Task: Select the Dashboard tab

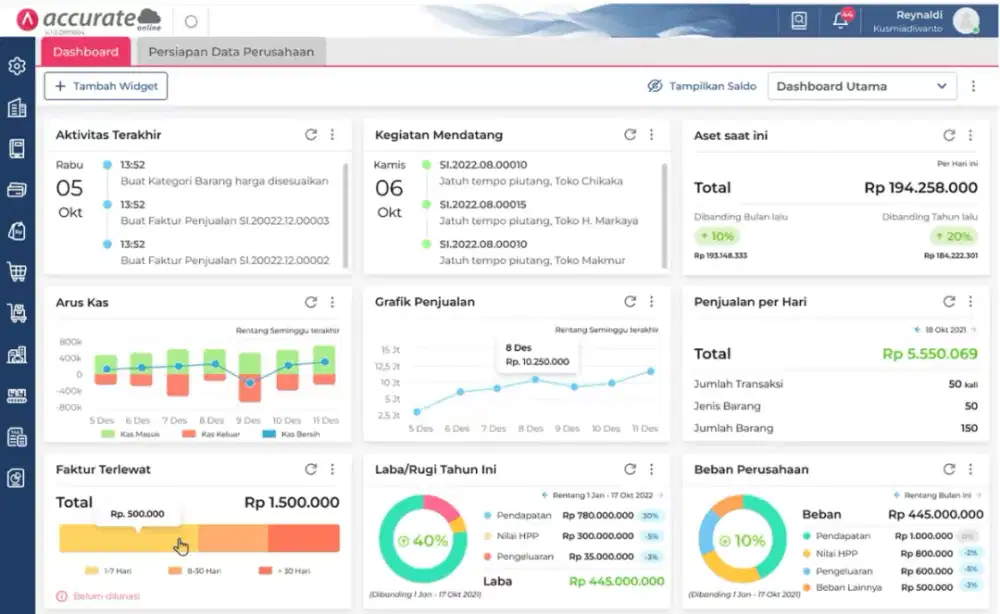Action: click(85, 50)
